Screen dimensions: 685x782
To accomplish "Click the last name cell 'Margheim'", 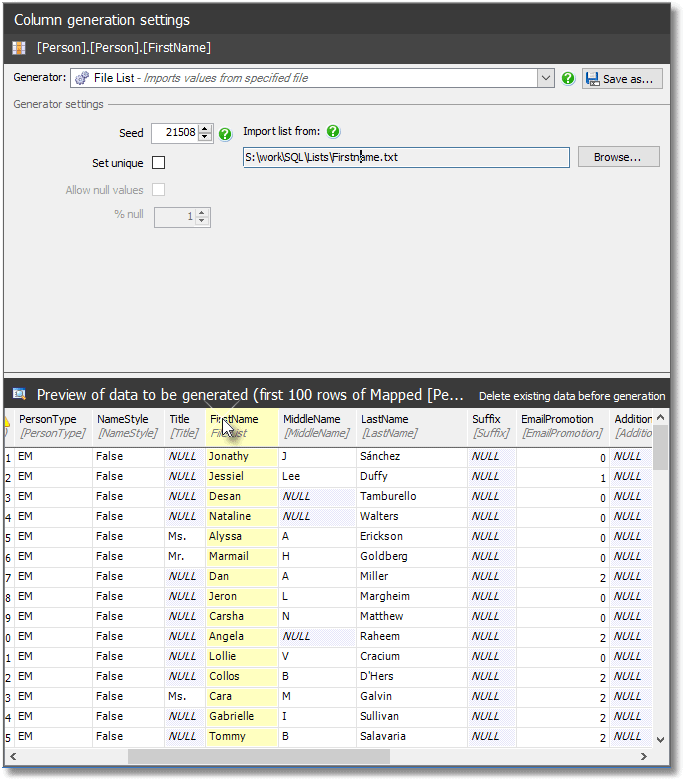I will coord(412,596).
